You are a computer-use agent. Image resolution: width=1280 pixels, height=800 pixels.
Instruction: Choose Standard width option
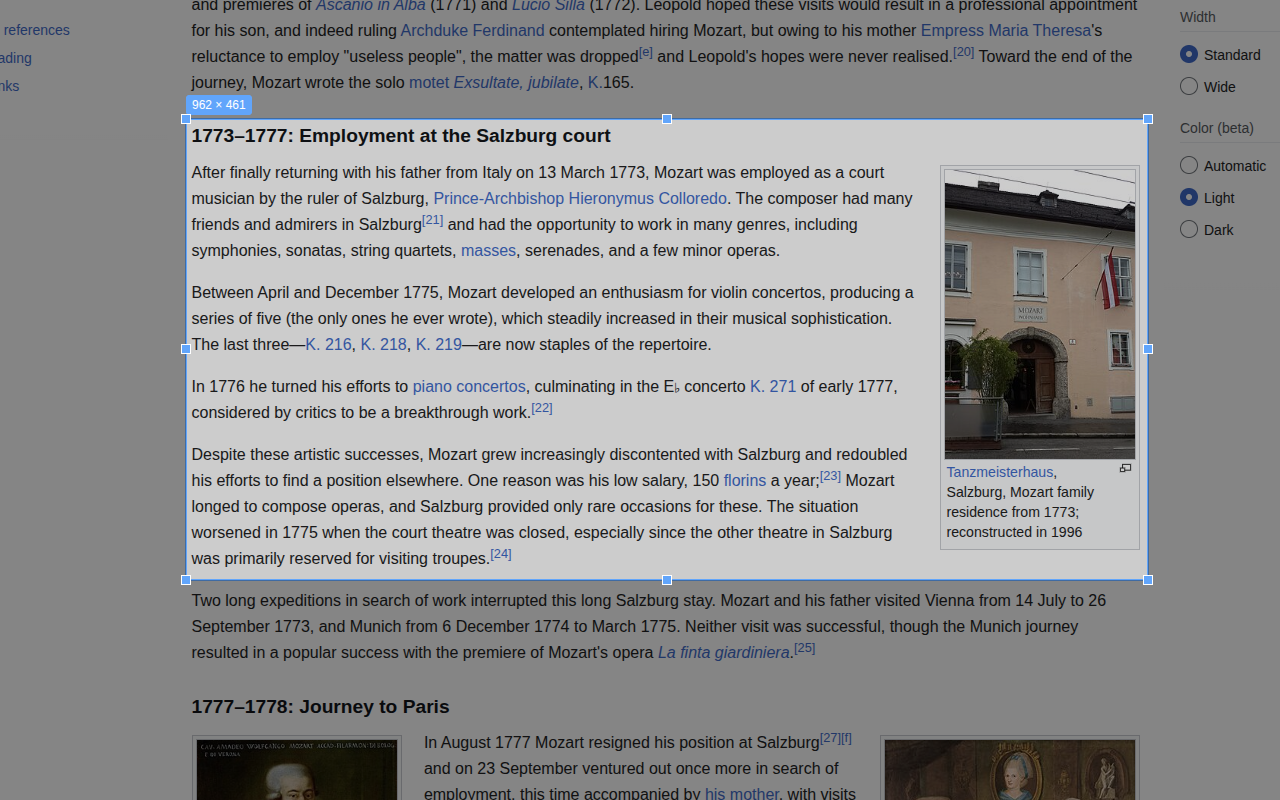(1188, 54)
